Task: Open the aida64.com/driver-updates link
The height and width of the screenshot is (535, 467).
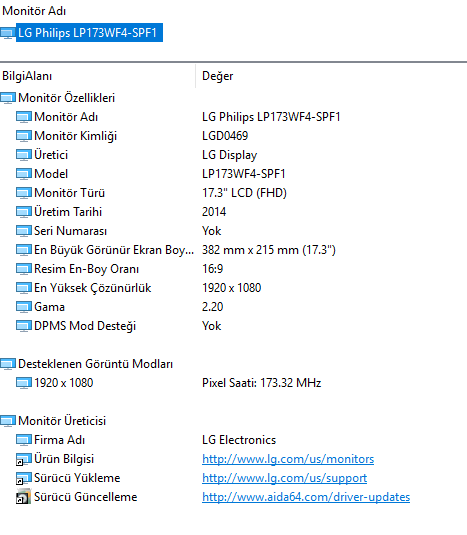Action: (x=306, y=497)
